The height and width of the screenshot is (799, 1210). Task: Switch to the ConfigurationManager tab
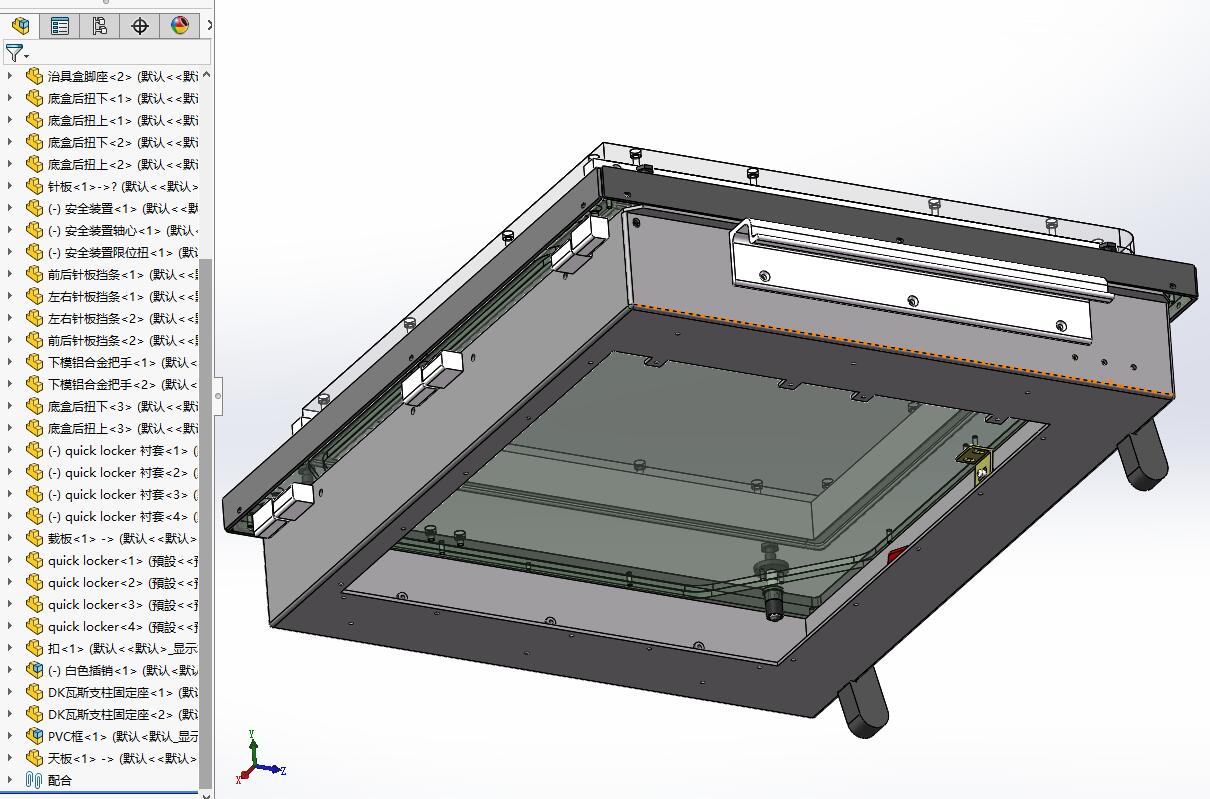pyautogui.click(x=99, y=26)
